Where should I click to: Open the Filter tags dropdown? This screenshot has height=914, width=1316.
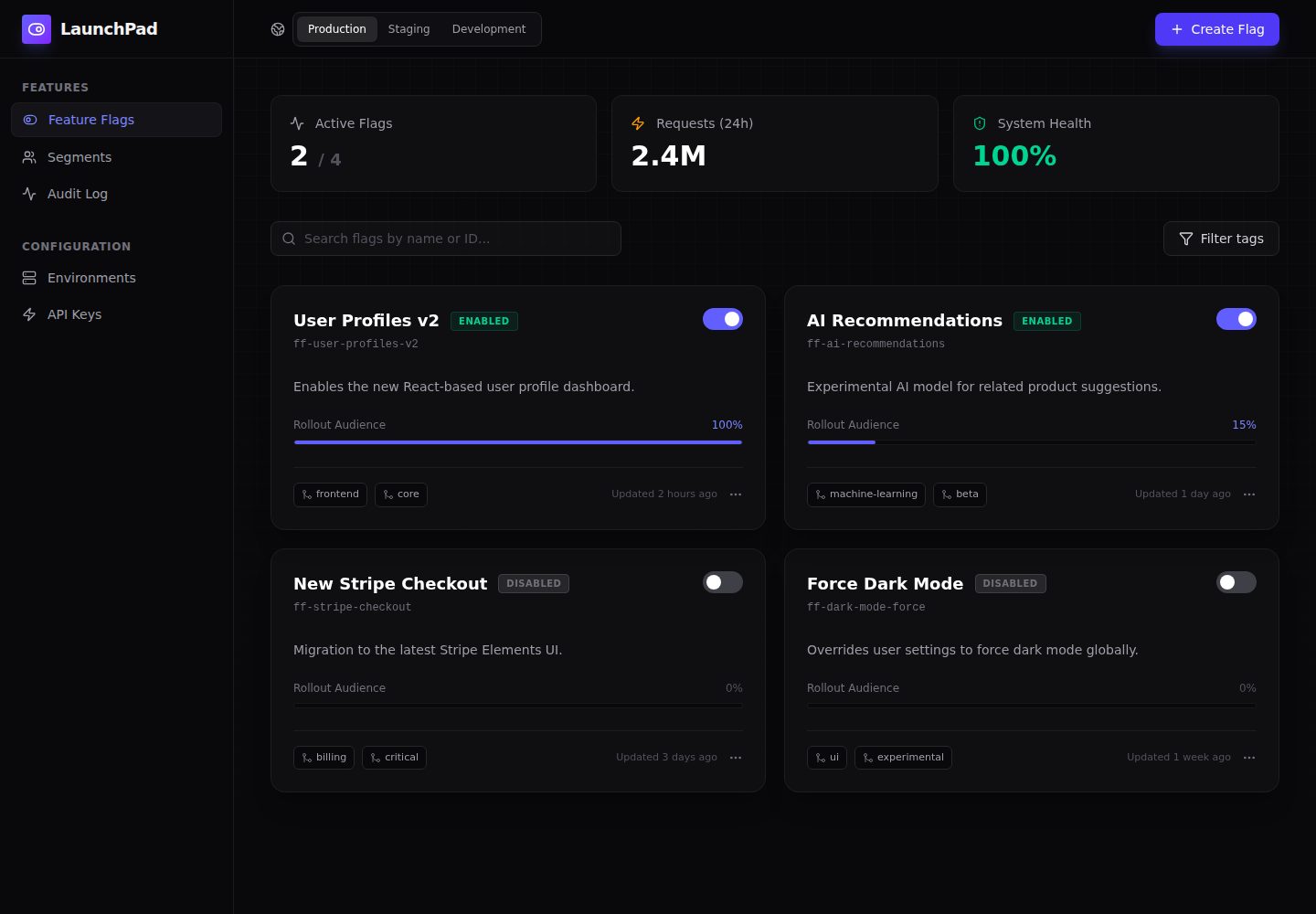(x=1221, y=239)
